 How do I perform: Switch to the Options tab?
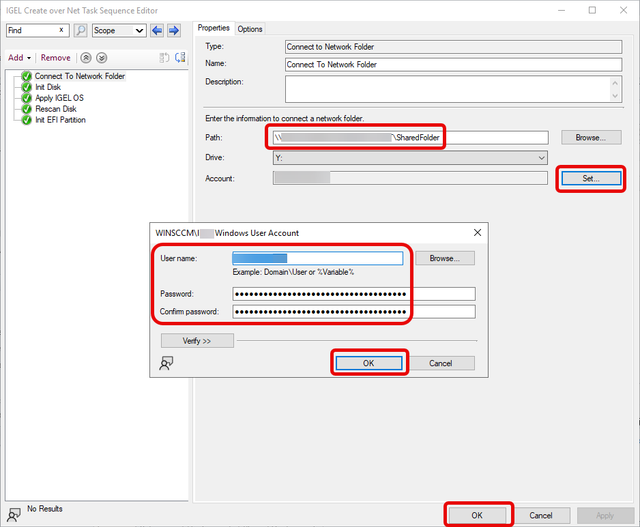(250, 28)
